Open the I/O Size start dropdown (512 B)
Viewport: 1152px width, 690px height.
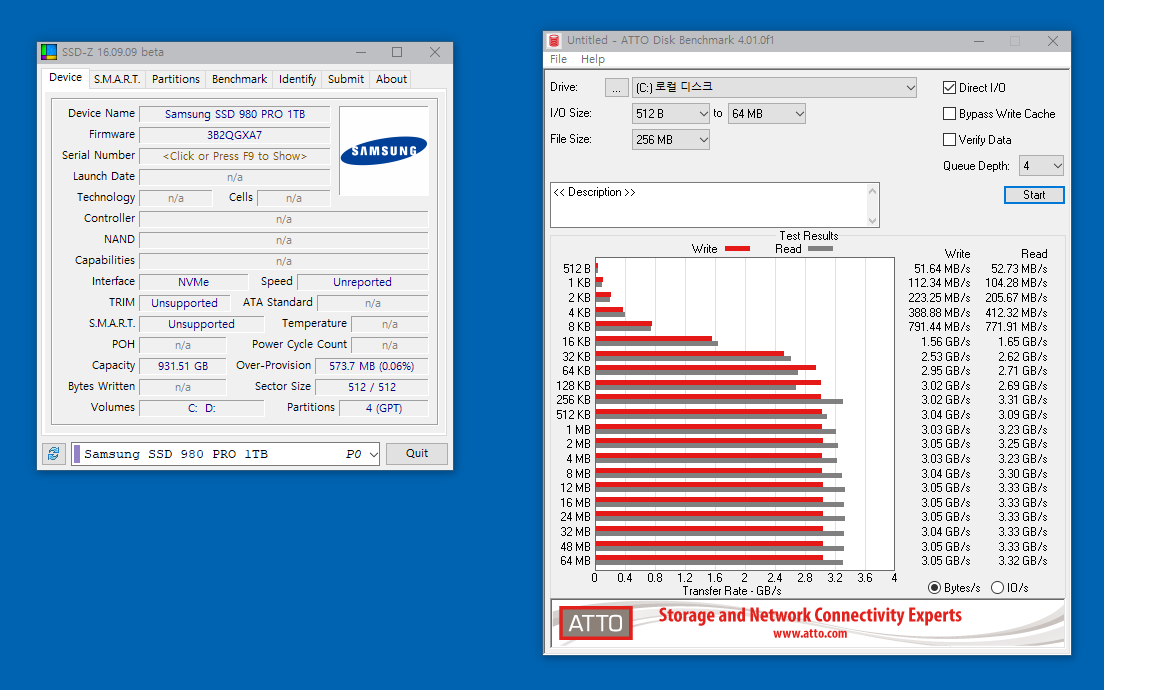point(671,114)
